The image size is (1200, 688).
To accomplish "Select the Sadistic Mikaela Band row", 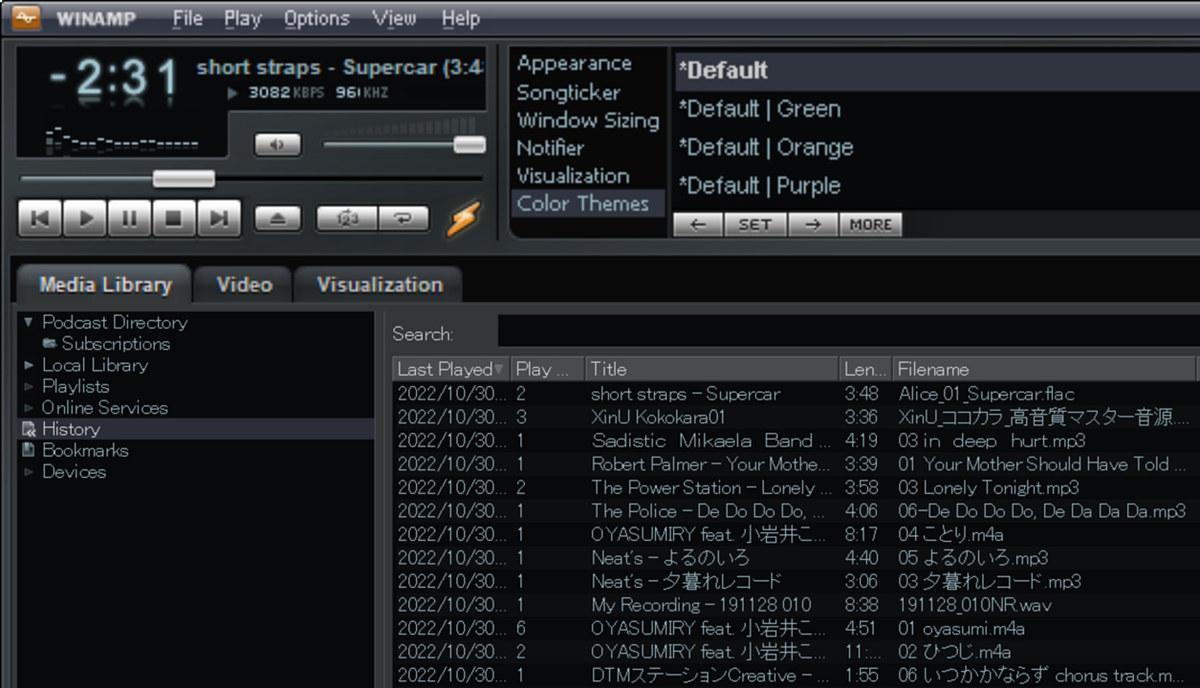I will [x=795, y=440].
